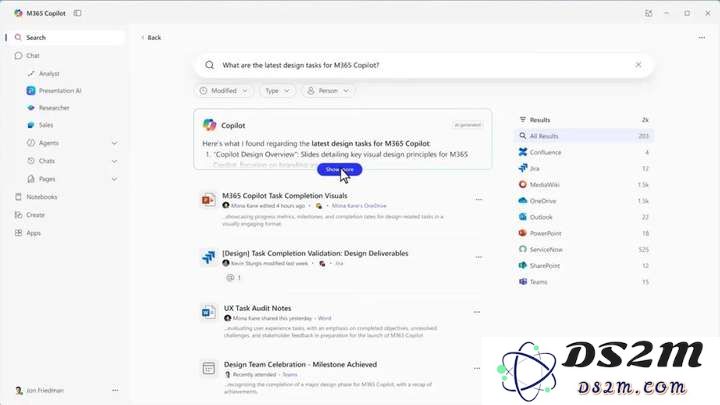Filter results by Outlook
The width and height of the screenshot is (720, 405).
click(x=584, y=217)
